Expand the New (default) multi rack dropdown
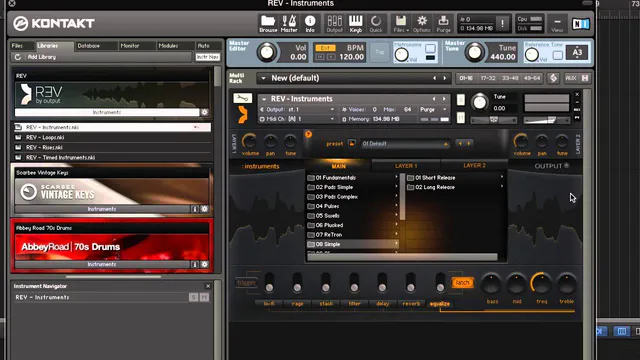The height and width of the screenshot is (360, 640). click(x=353, y=78)
